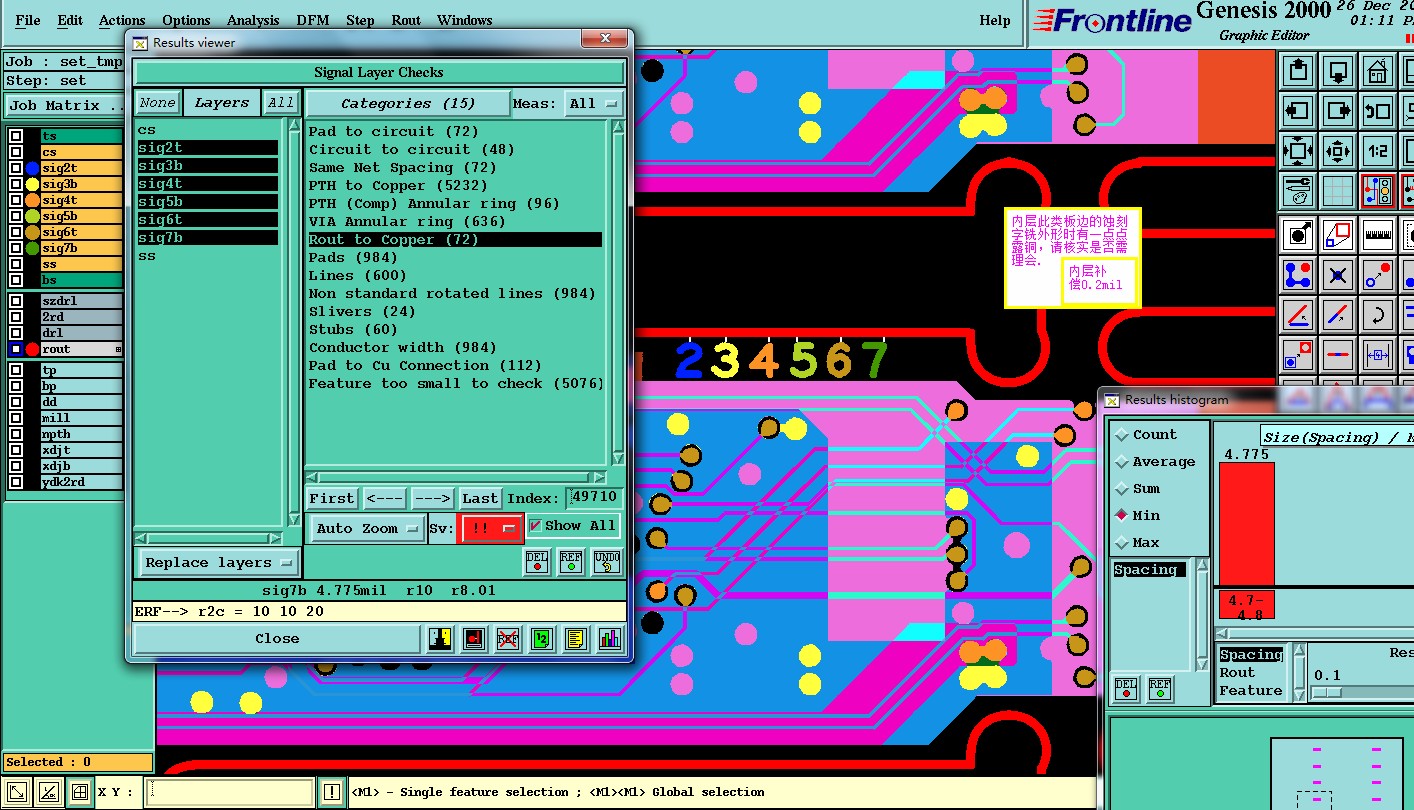Open the Meas: All dropdown
Viewport: 1414px width, 810px height.
click(593, 103)
